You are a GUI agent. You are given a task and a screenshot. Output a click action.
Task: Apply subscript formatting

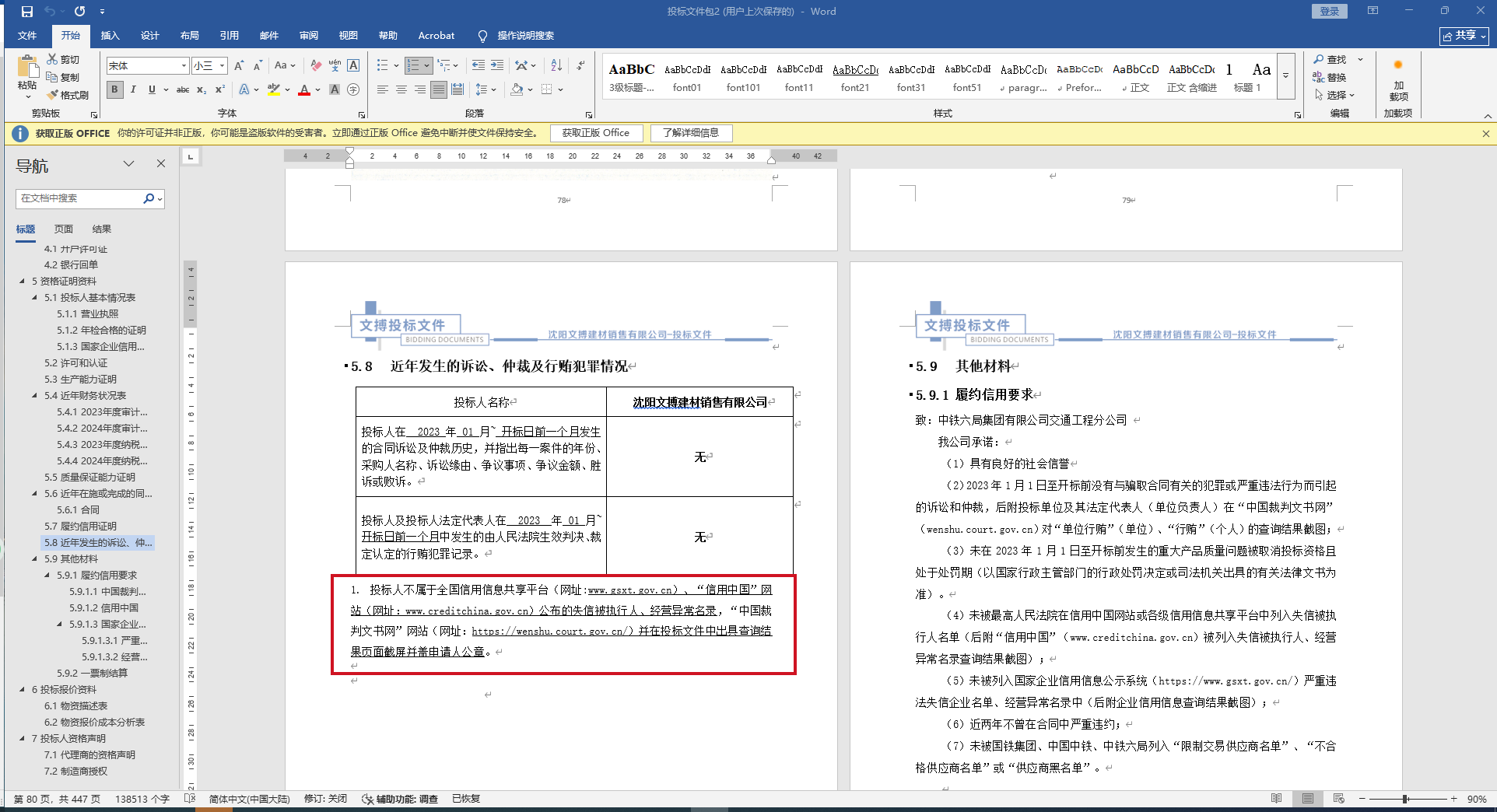[x=202, y=89]
